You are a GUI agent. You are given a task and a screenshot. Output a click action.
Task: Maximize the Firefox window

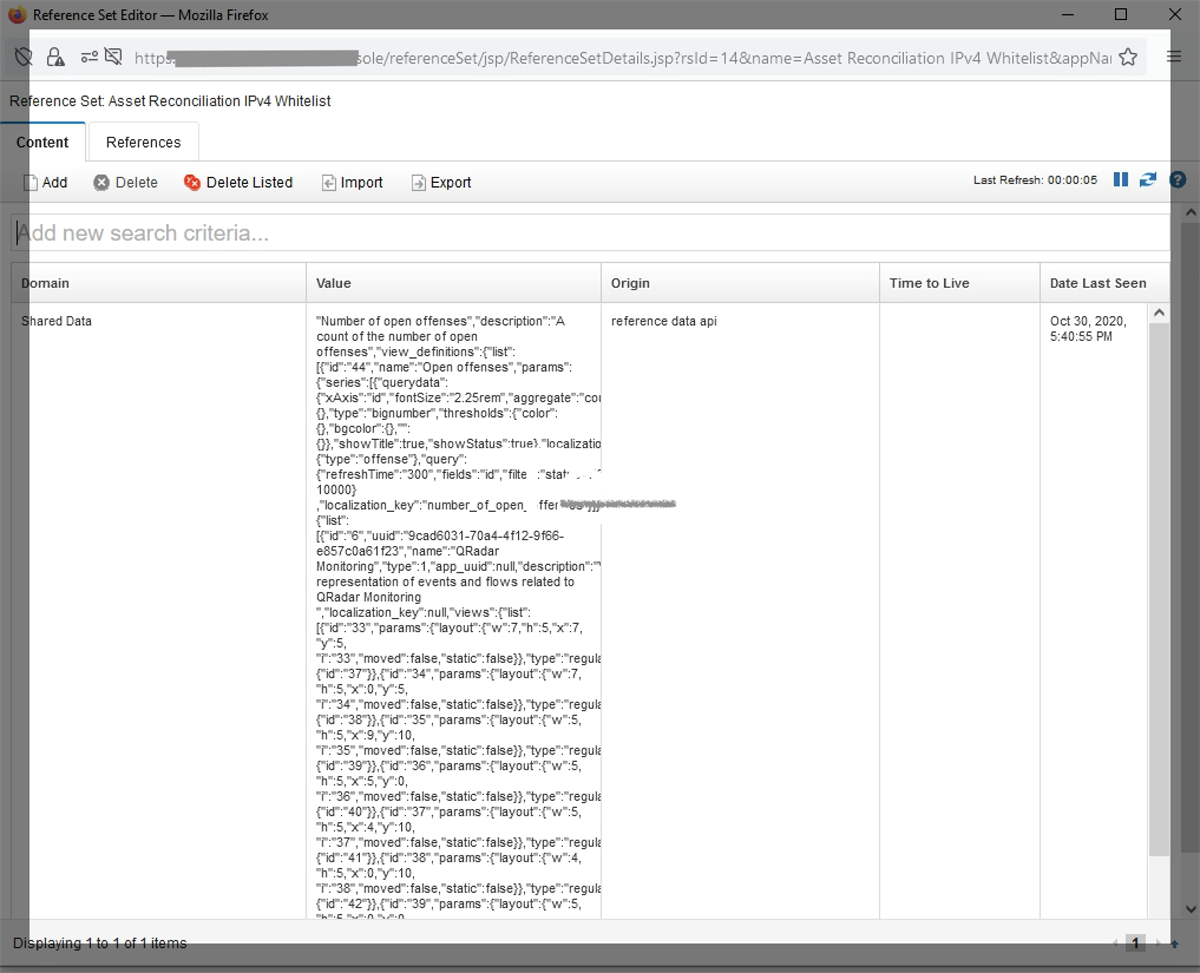[x=1121, y=15]
